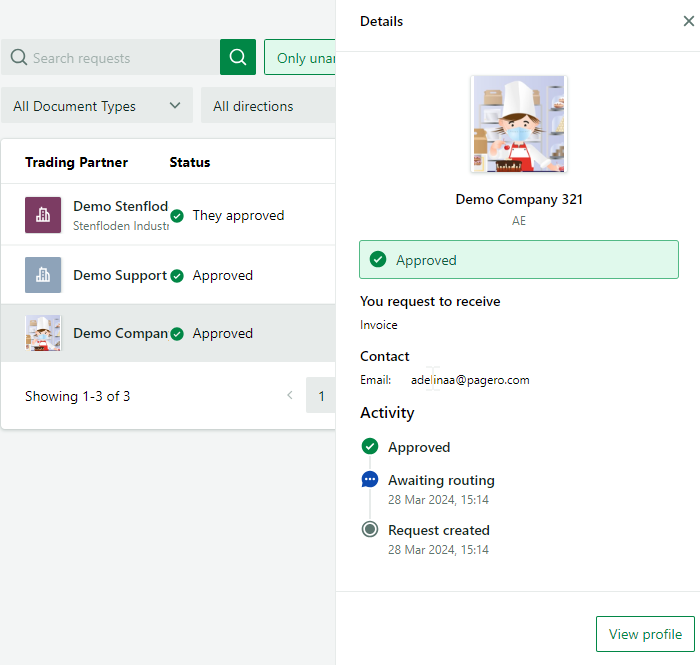700x665 pixels.
Task: Click the Status column header
Action: [190, 162]
